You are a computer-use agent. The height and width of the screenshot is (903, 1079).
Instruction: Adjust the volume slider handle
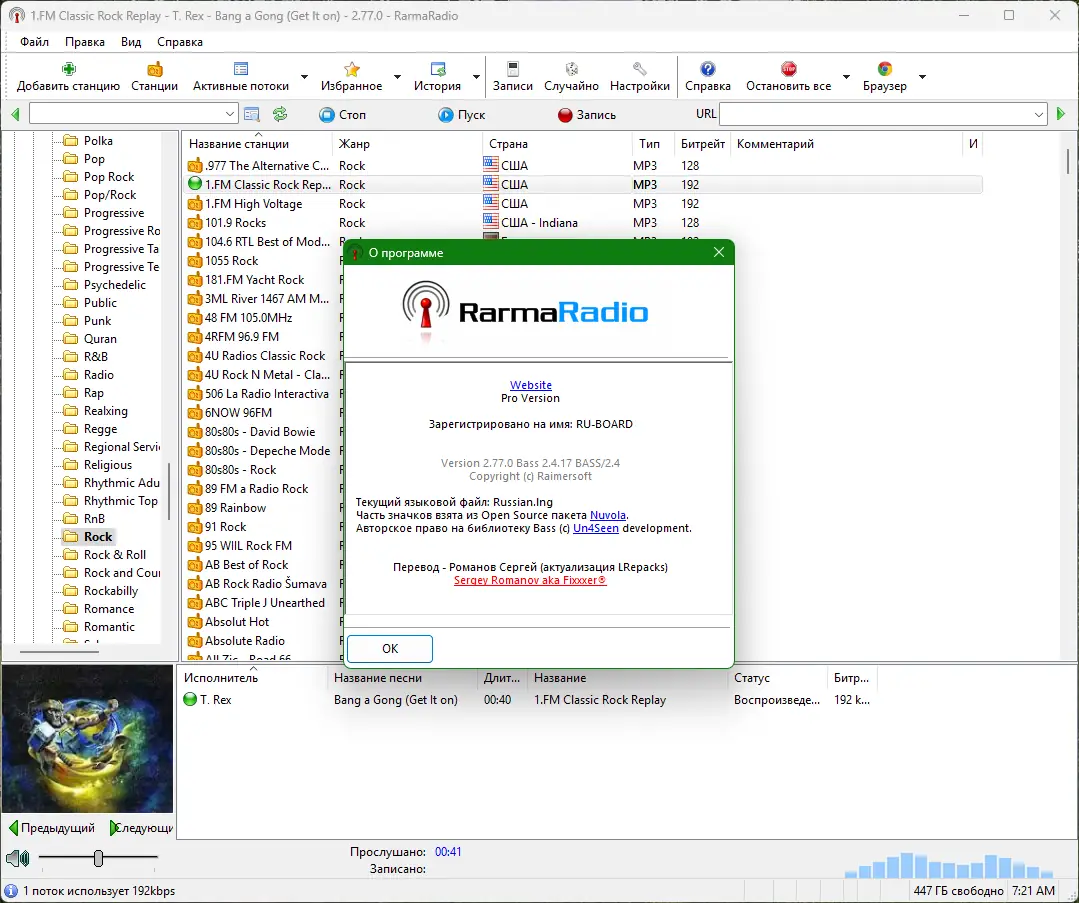[98, 858]
